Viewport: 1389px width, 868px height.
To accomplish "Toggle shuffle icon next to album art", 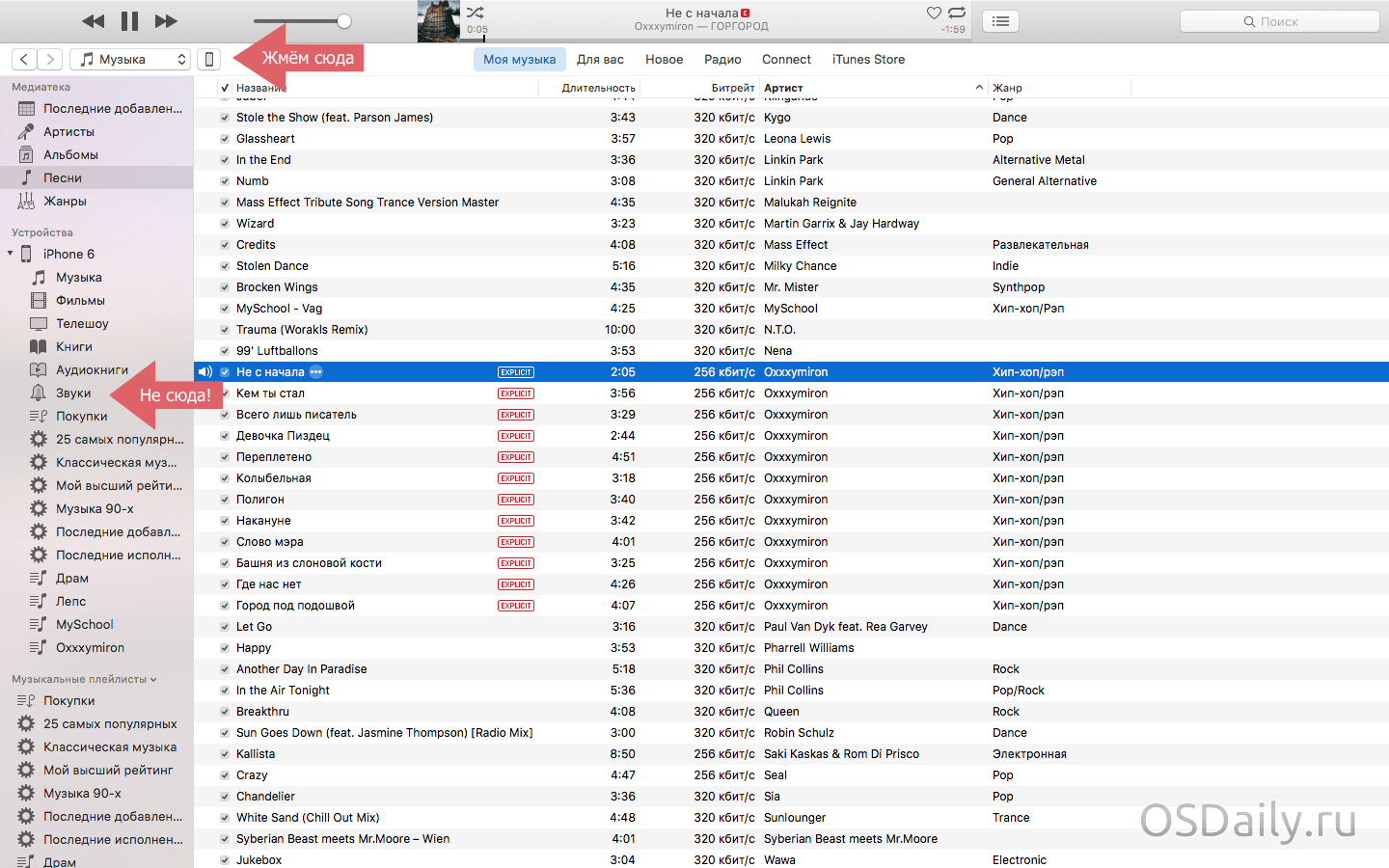I will click(476, 13).
